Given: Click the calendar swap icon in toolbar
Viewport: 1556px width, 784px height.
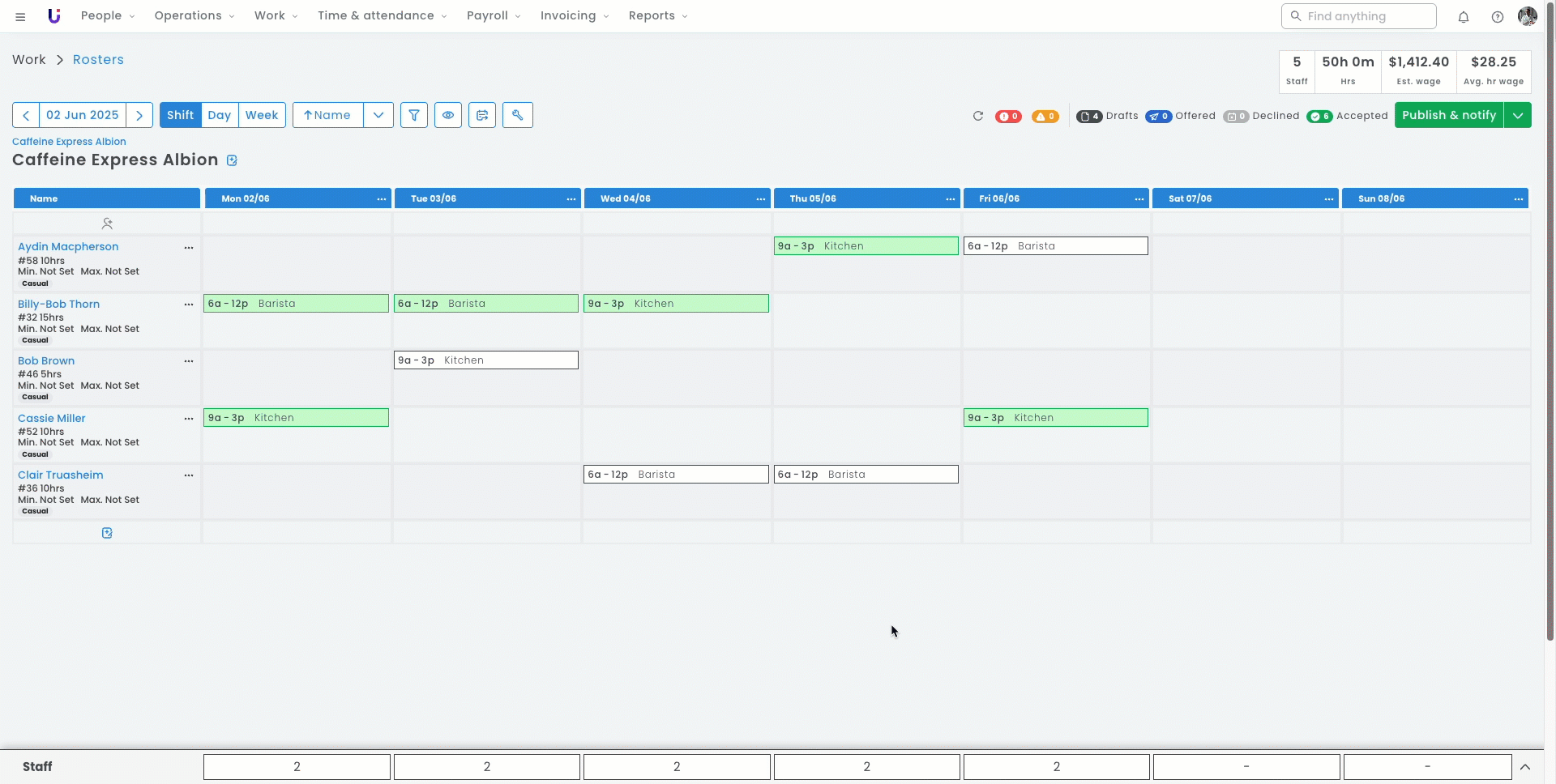Looking at the screenshot, I should tap(482, 115).
